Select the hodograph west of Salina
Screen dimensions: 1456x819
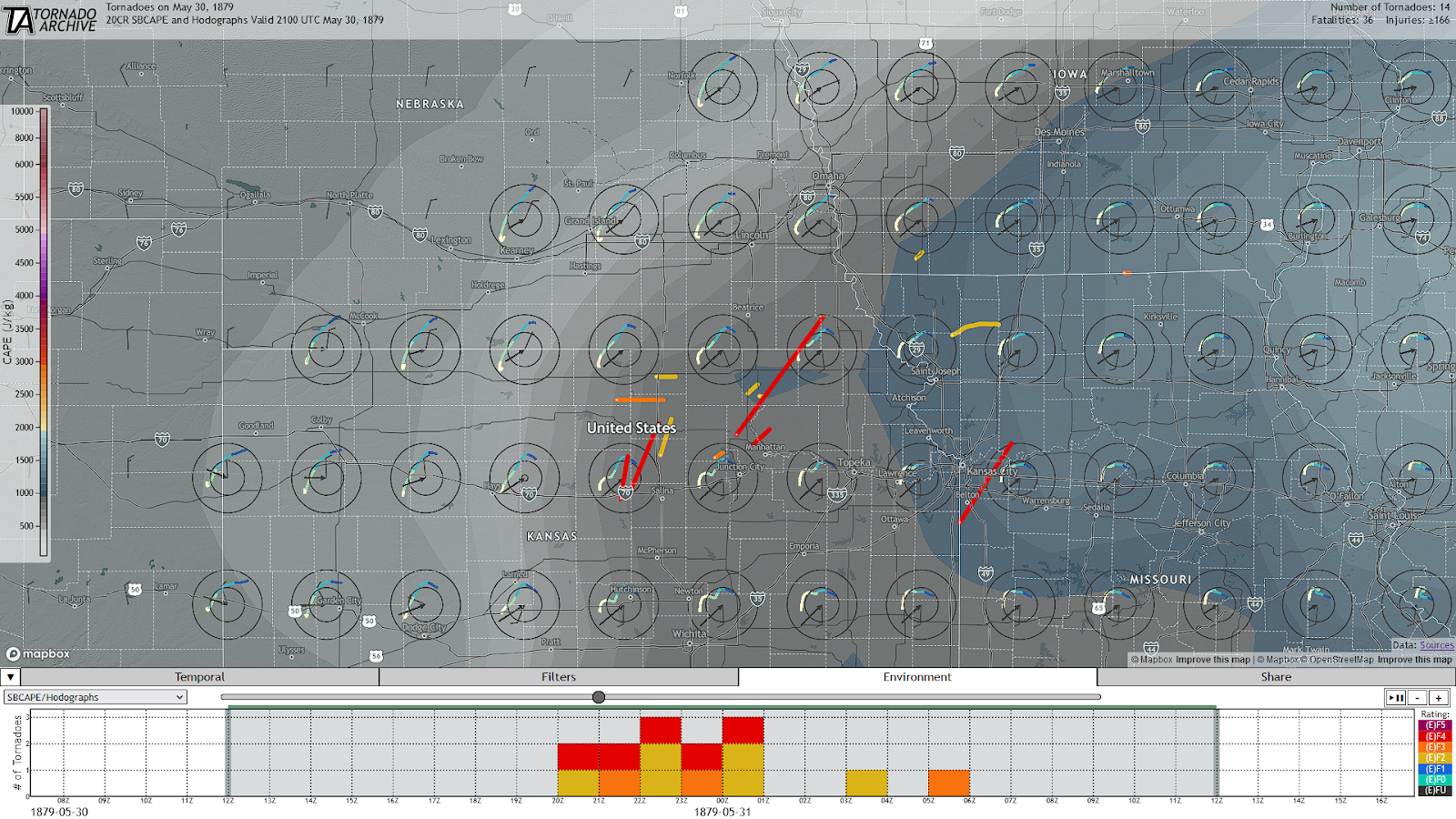coord(623,478)
